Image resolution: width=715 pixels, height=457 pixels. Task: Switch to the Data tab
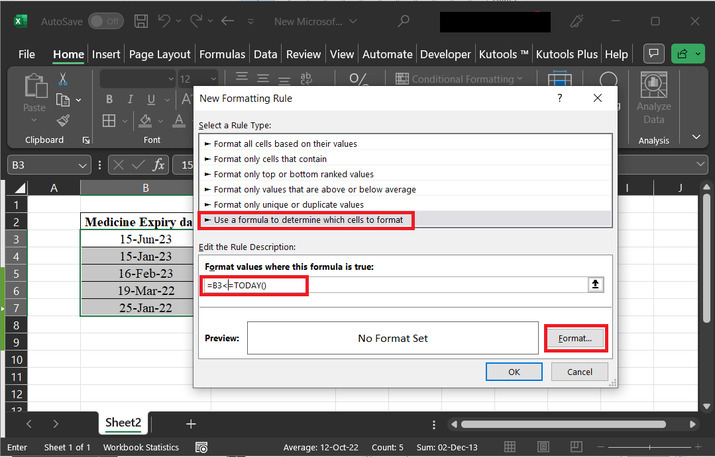pos(265,54)
